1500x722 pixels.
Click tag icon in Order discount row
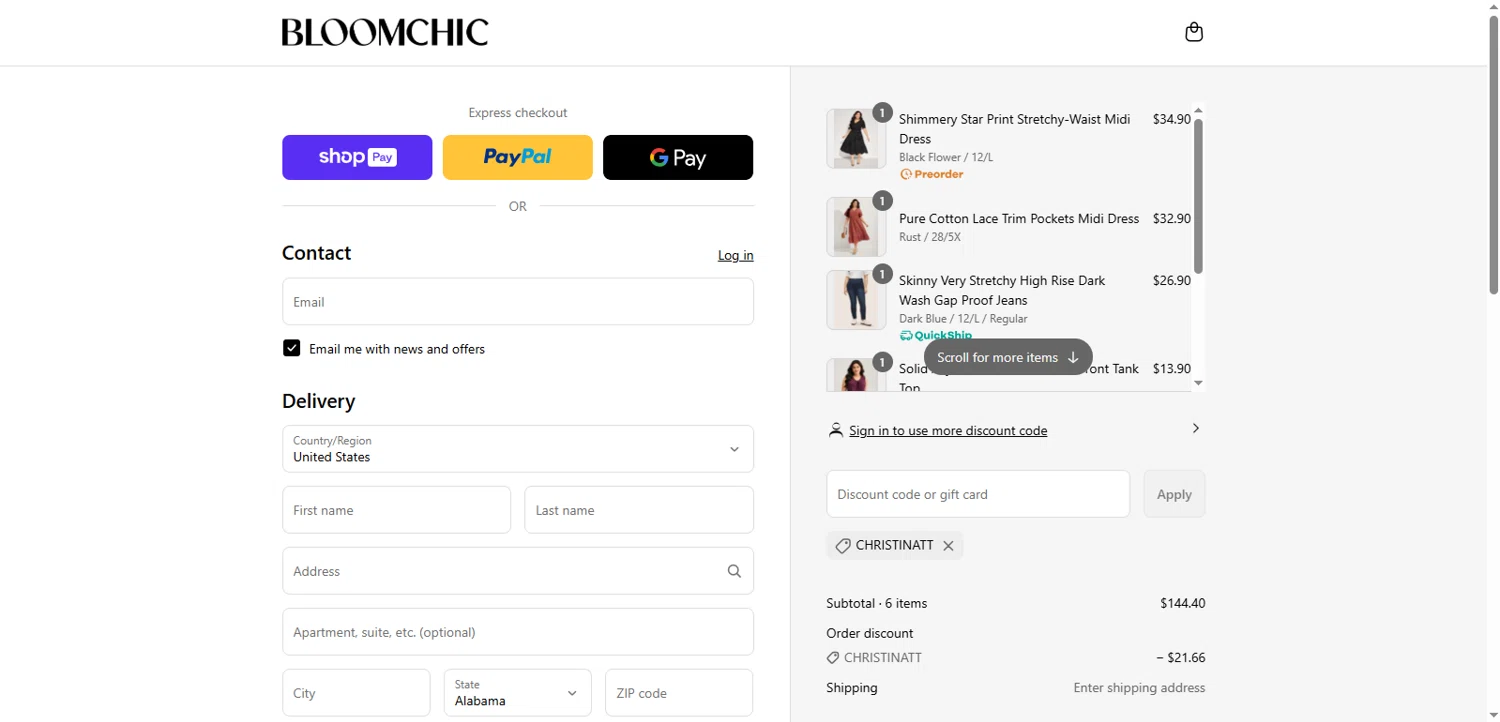pyautogui.click(x=833, y=658)
